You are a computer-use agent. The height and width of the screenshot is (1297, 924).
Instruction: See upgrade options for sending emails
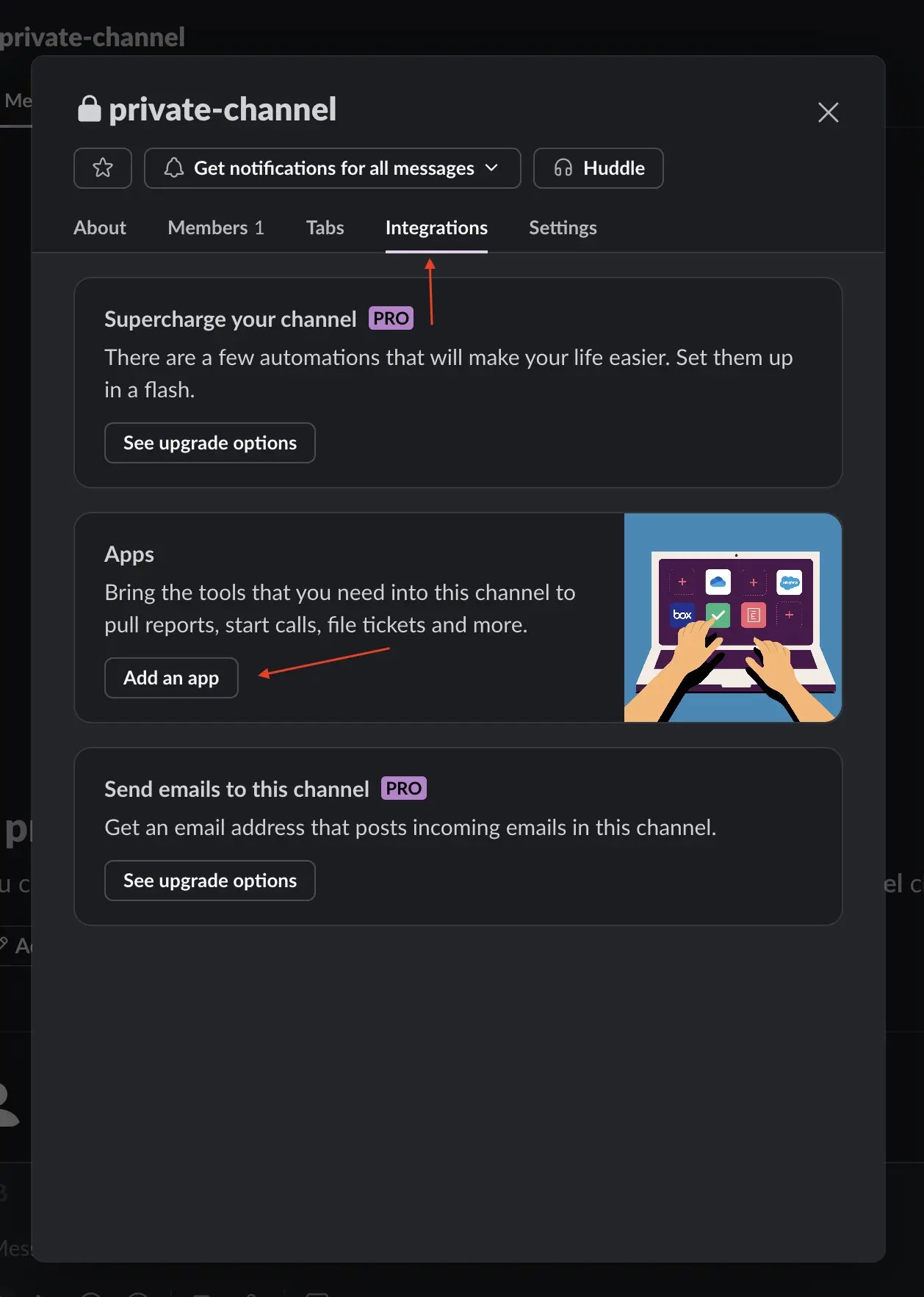coord(210,881)
